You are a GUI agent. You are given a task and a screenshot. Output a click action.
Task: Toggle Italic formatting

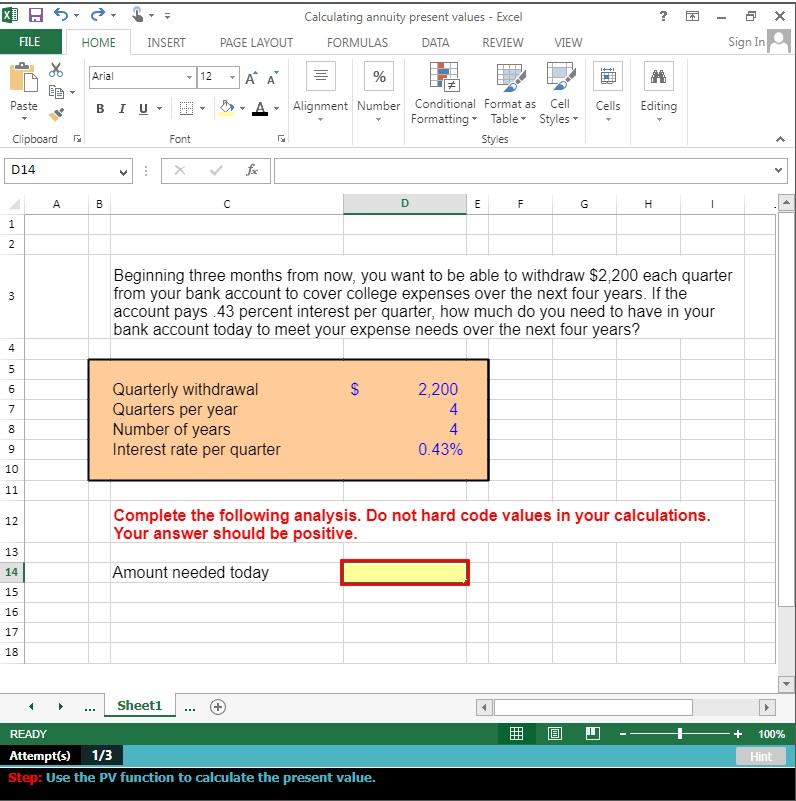(x=122, y=108)
